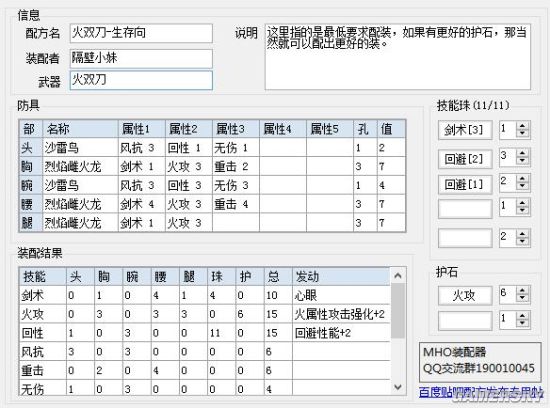Click the 火攻 talisman value field showing 6
This screenshot has width=550, height=408.
[508, 295]
